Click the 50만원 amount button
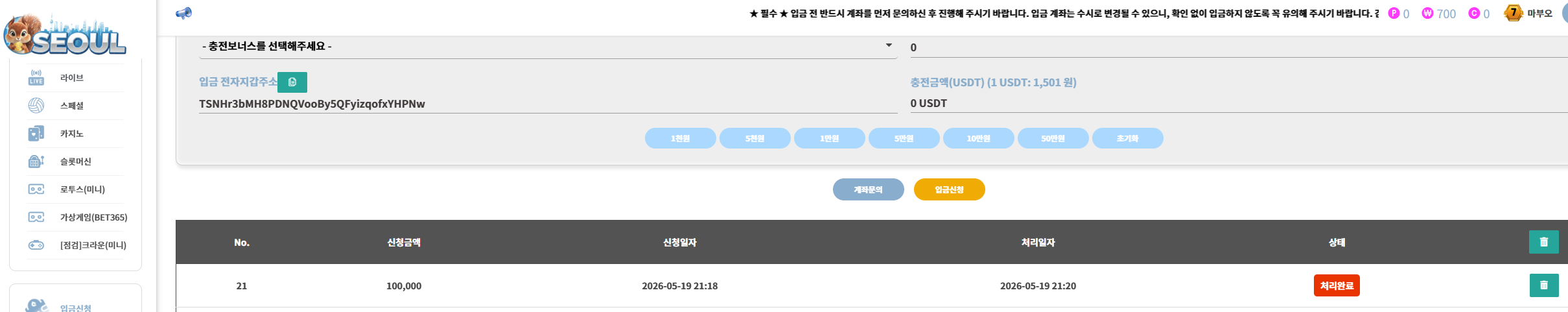The image size is (1568, 312). click(x=1053, y=138)
